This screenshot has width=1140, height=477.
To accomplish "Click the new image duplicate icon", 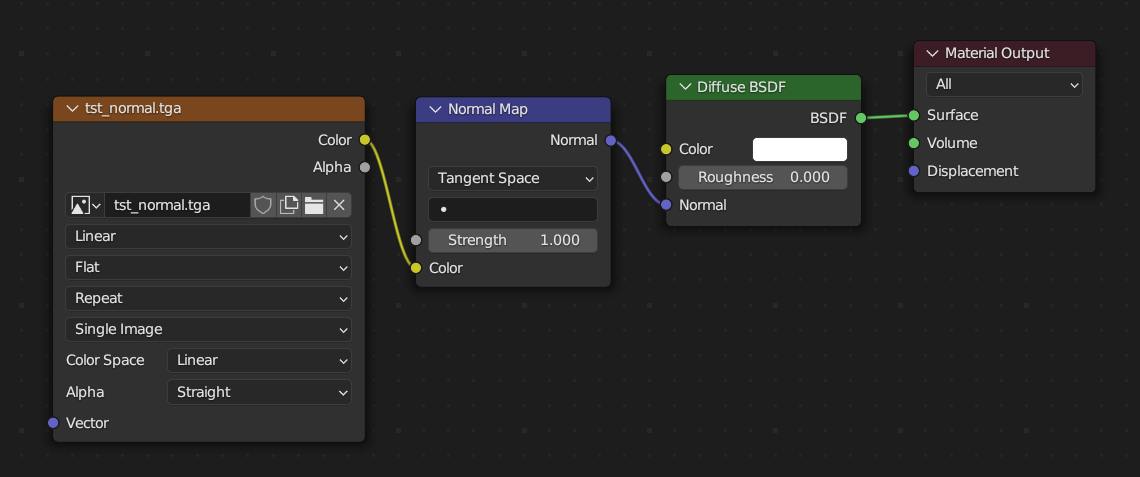I will 289,205.
